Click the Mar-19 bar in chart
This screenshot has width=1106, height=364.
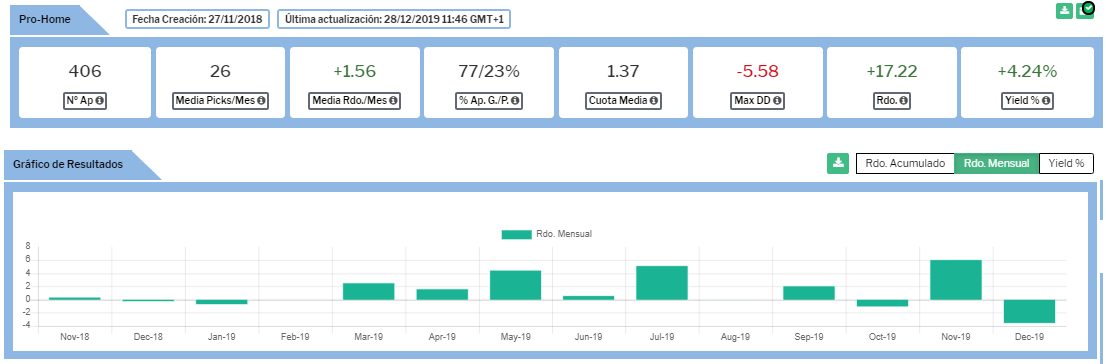[x=368, y=291]
